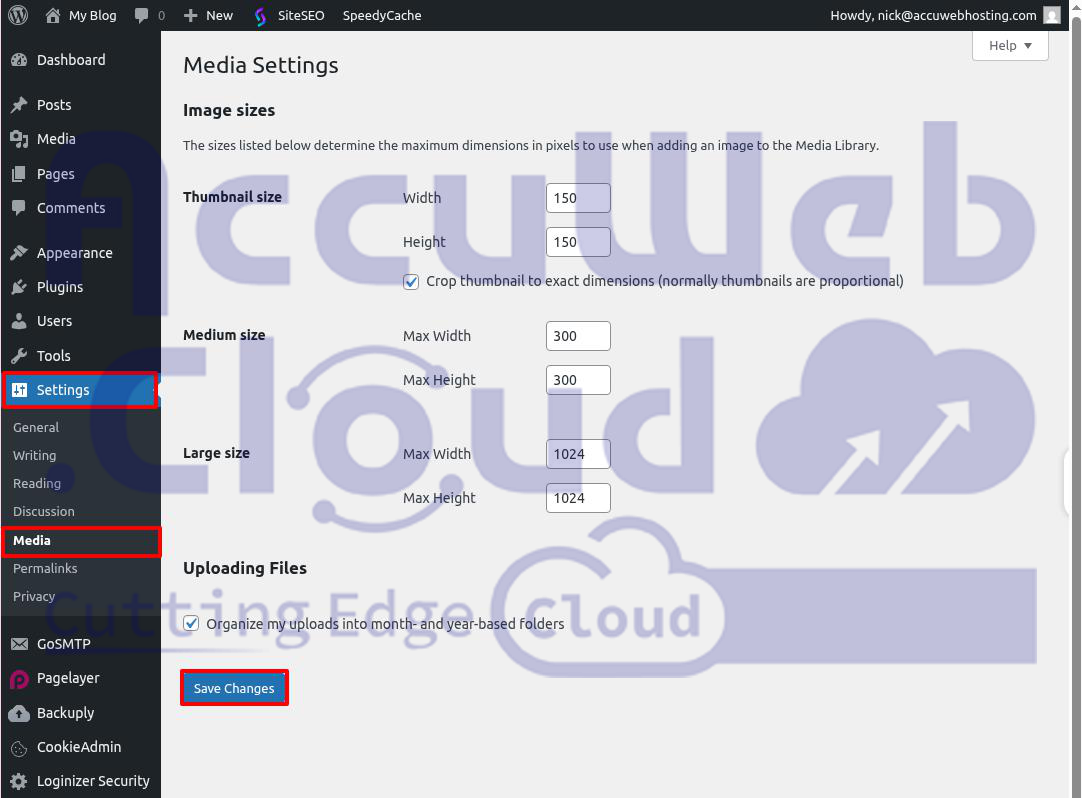Open the New content dropdown in admin bar

(x=208, y=15)
